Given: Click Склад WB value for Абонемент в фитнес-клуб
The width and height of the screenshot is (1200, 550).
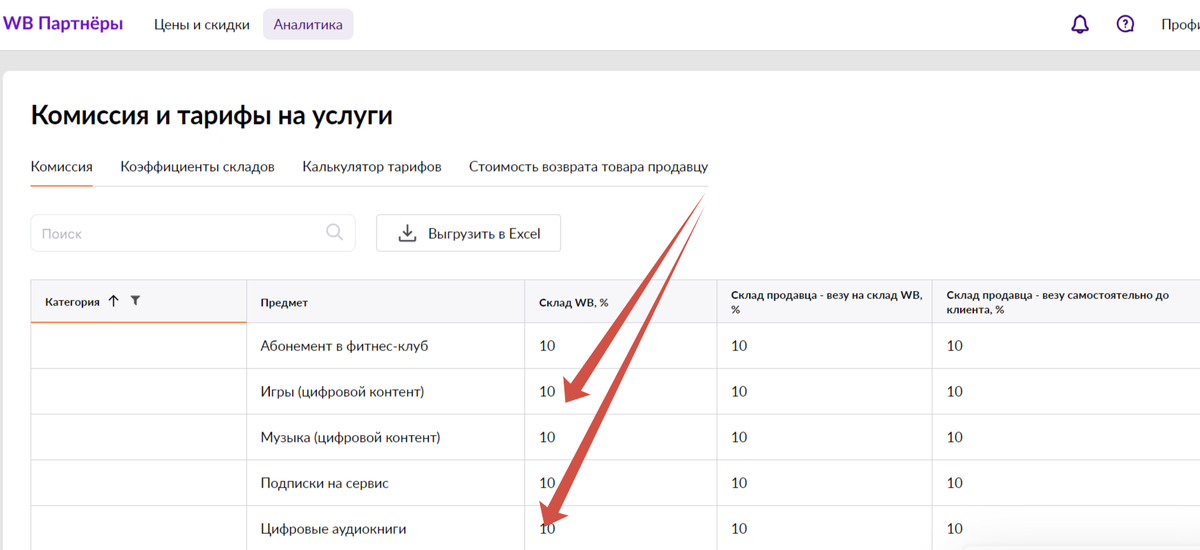Looking at the screenshot, I should (x=547, y=346).
